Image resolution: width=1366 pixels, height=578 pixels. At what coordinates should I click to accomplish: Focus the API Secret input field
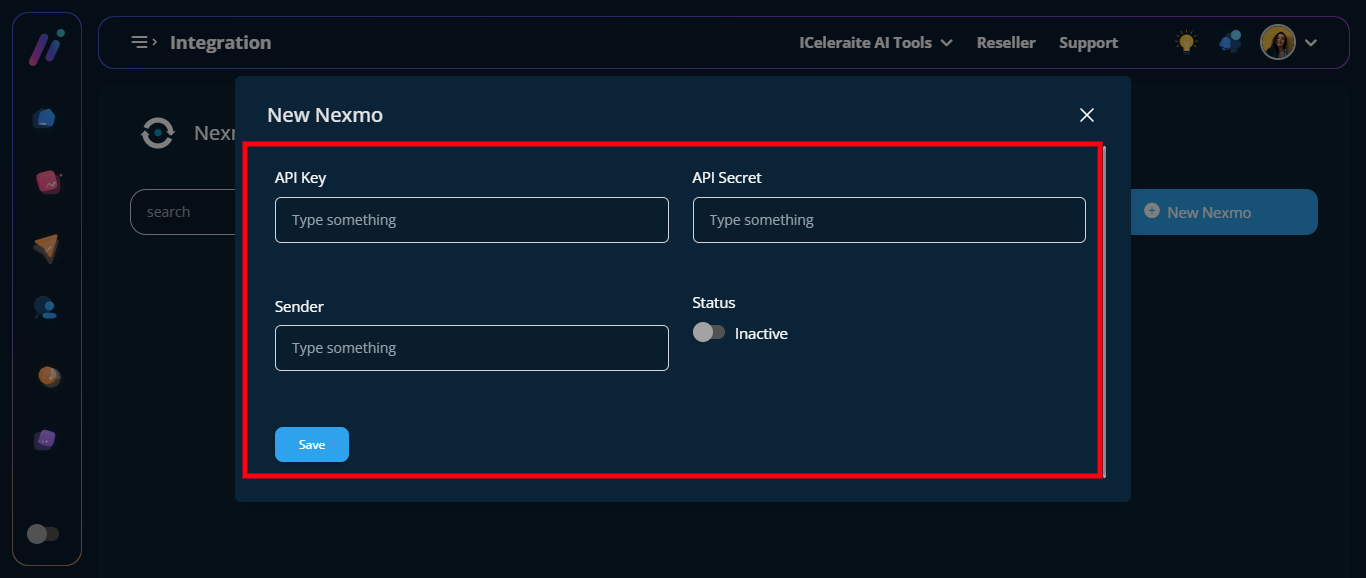coord(888,220)
